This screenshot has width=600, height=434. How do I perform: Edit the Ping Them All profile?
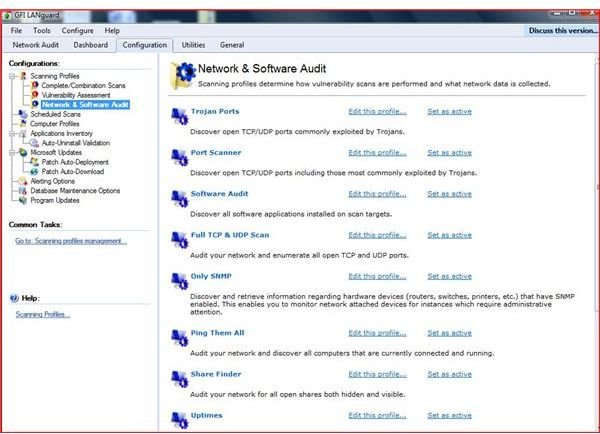pos(377,333)
